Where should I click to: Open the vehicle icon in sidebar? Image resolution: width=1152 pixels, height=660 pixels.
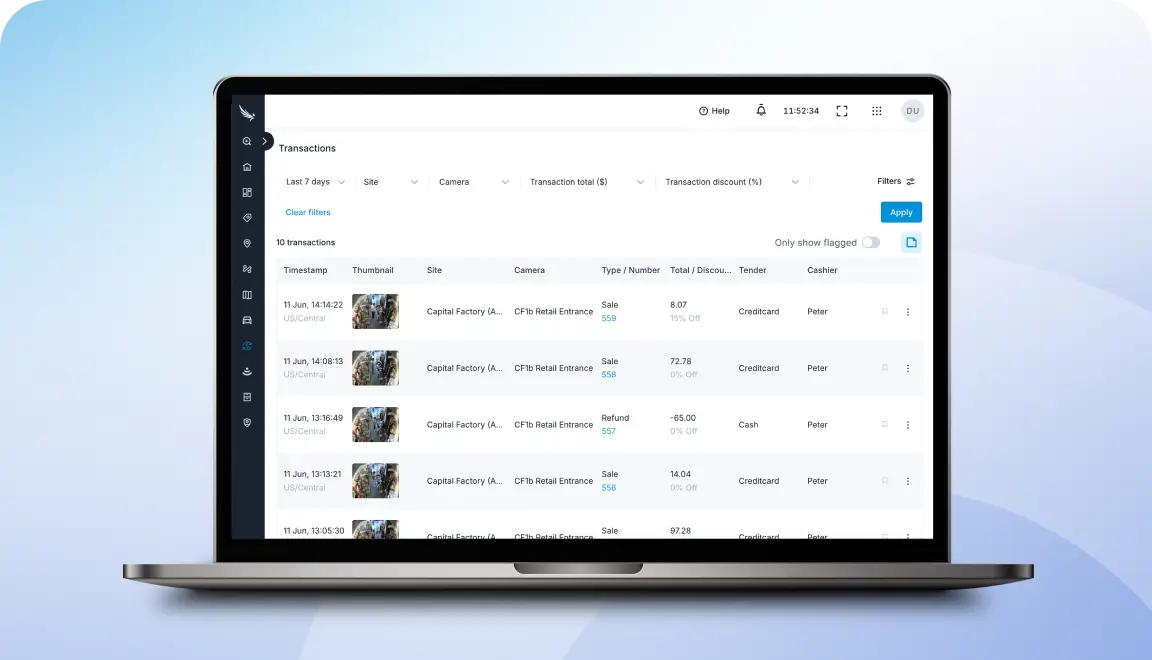247,320
